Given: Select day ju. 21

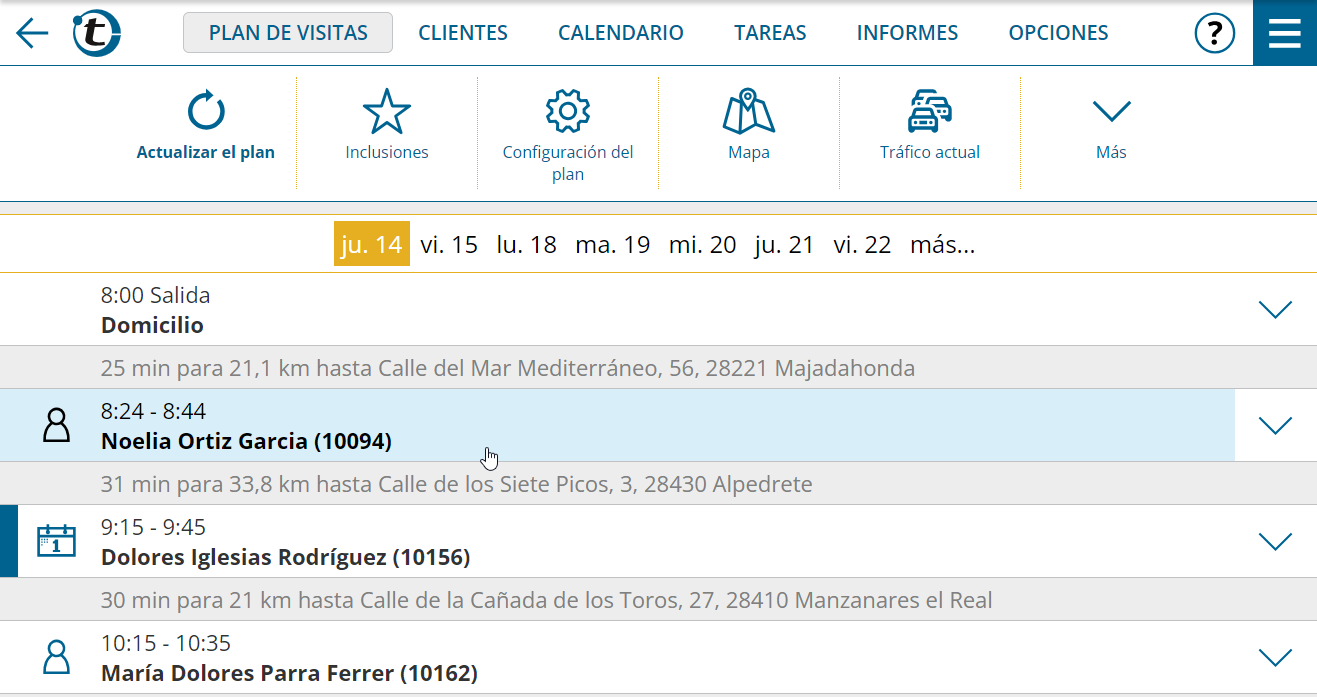Looking at the screenshot, I should coord(785,245).
